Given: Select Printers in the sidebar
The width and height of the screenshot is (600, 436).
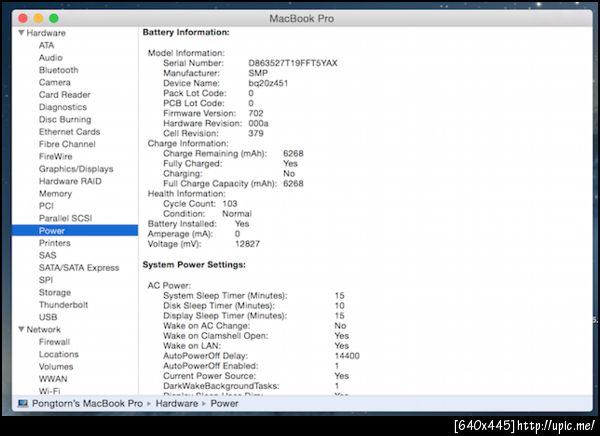Looking at the screenshot, I should coord(55,243).
